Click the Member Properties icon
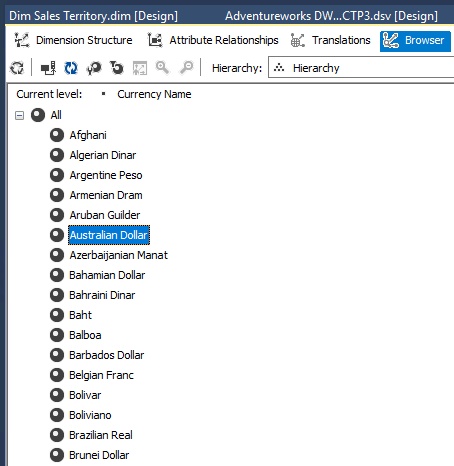 [x=94, y=68]
